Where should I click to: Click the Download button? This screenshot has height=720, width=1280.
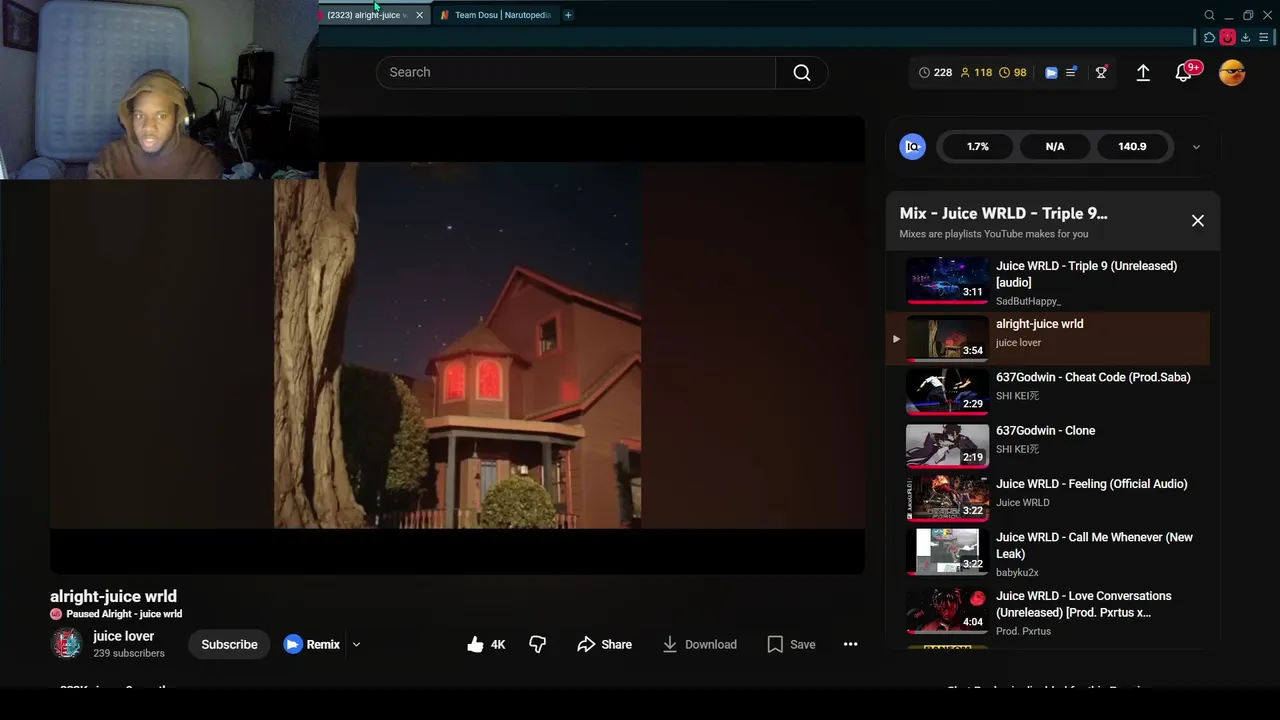click(x=699, y=644)
